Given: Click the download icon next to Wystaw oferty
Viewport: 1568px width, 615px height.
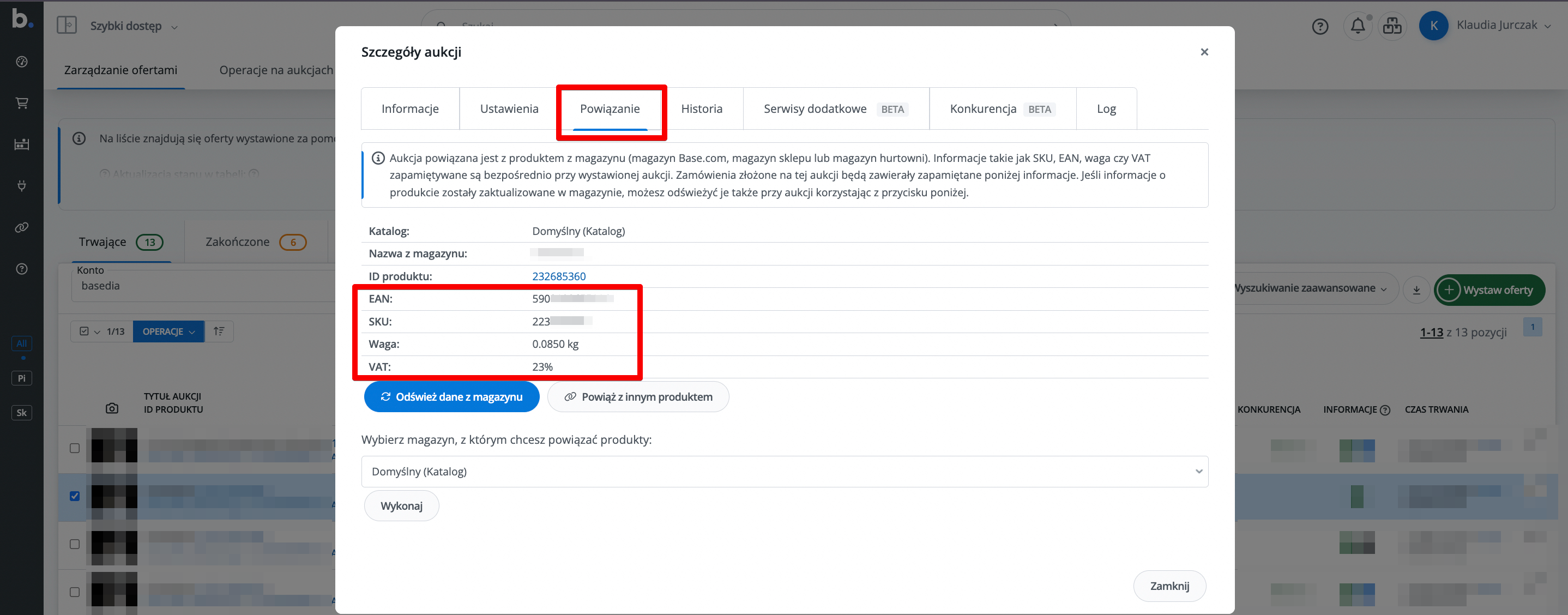Looking at the screenshot, I should [1416, 290].
